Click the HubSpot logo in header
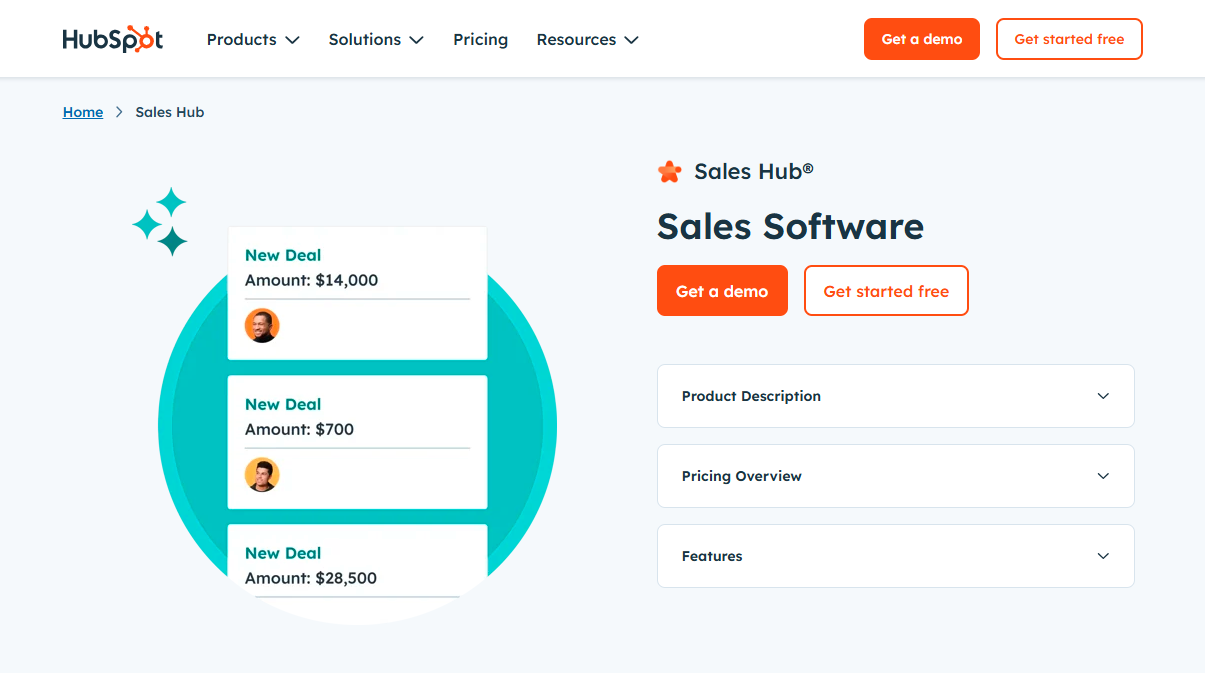 112,39
